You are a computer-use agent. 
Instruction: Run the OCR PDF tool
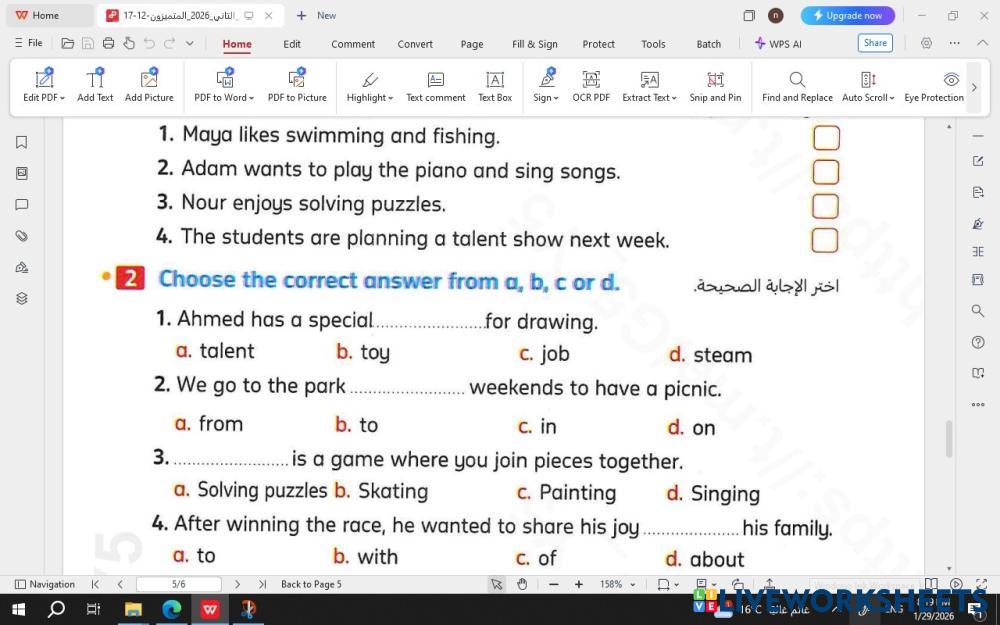pyautogui.click(x=591, y=86)
